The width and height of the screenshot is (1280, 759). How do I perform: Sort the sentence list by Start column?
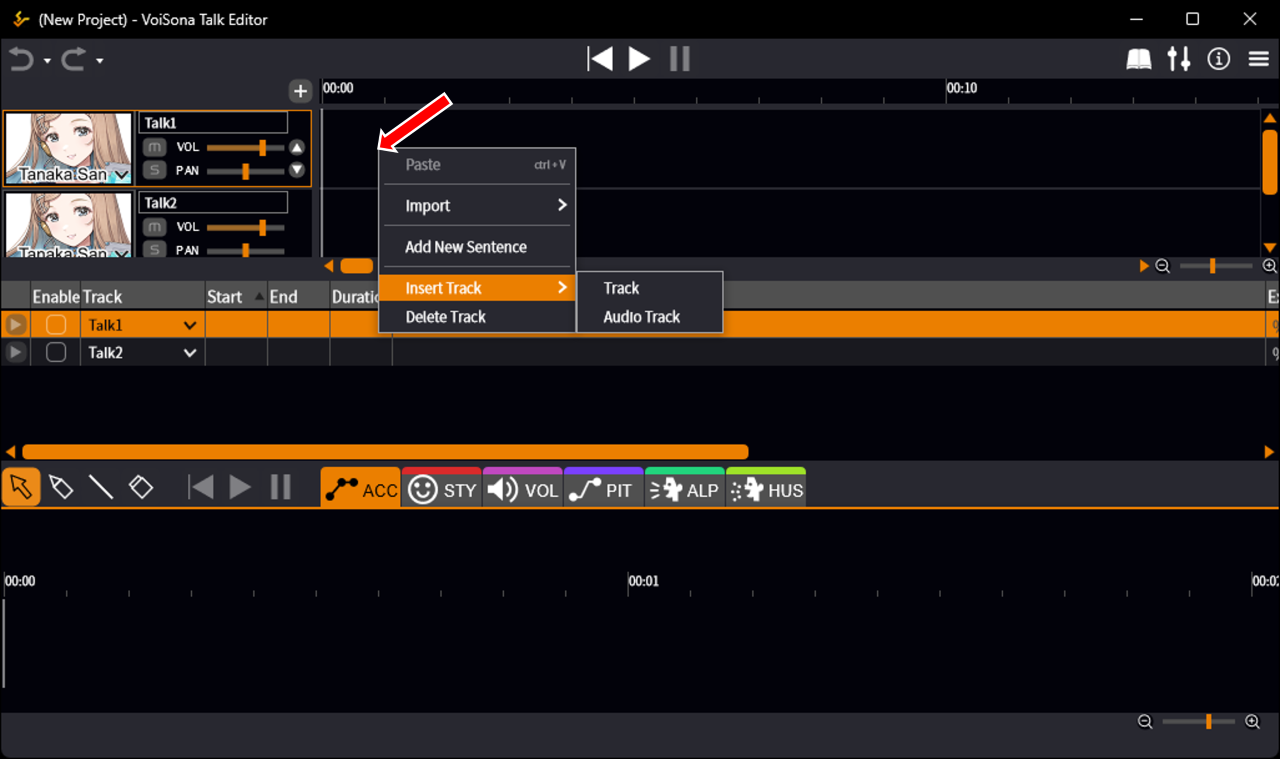pyautogui.click(x=236, y=297)
